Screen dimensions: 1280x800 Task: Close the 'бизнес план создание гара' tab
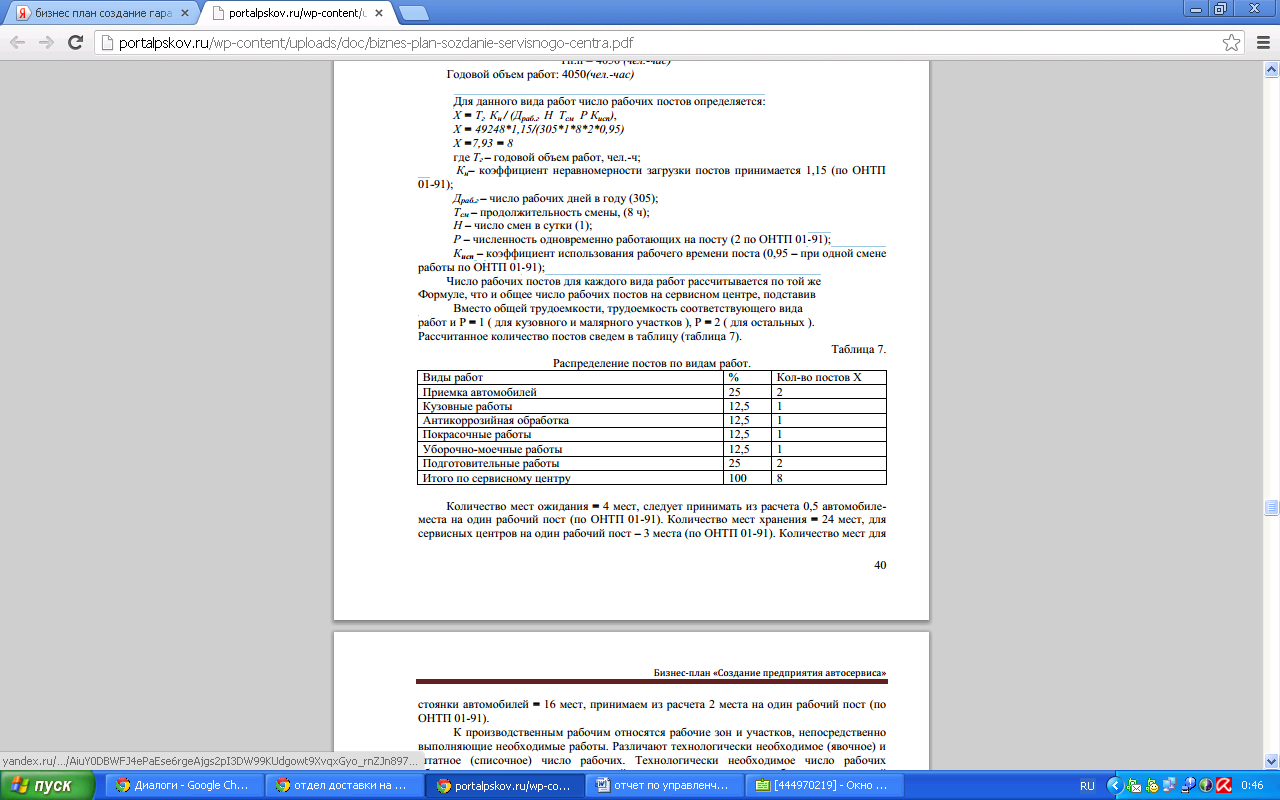(x=184, y=13)
